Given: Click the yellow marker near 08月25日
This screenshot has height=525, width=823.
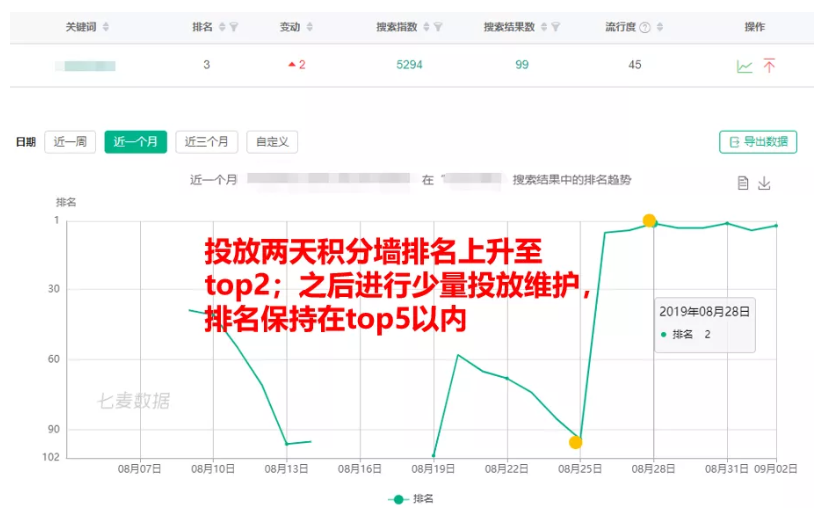Looking at the screenshot, I should point(576,443).
